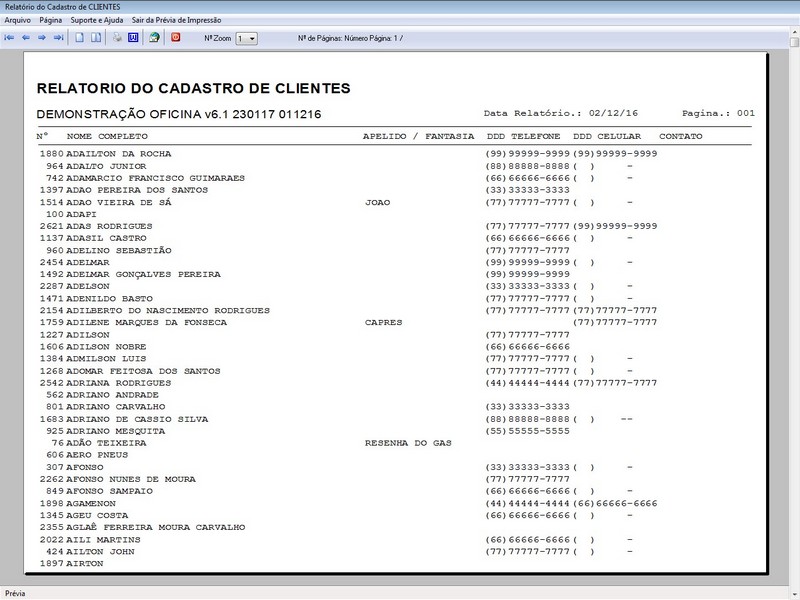Open the Arquivo menu
Image resolution: width=800 pixels, height=600 pixels.
pyautogui.click(x=18, y=20)
